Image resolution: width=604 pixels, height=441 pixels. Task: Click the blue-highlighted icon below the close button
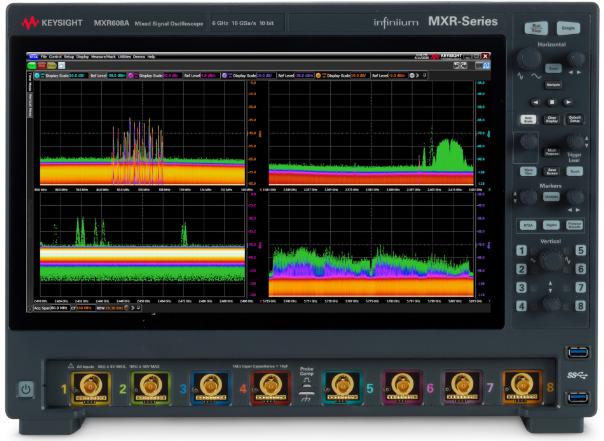click(x=486, y=65)
